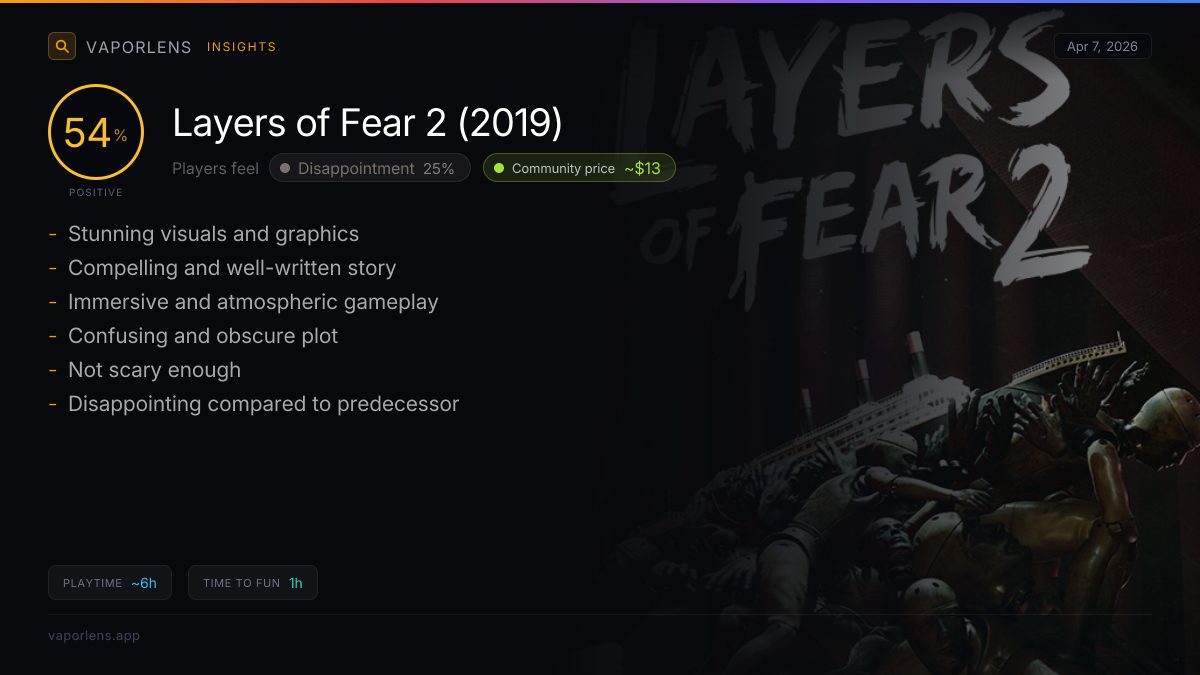Screen dimensions: 1200x675
Task: Select the INSIGHTS label in header
Action: pyautogui.click(x=242, y=47)
